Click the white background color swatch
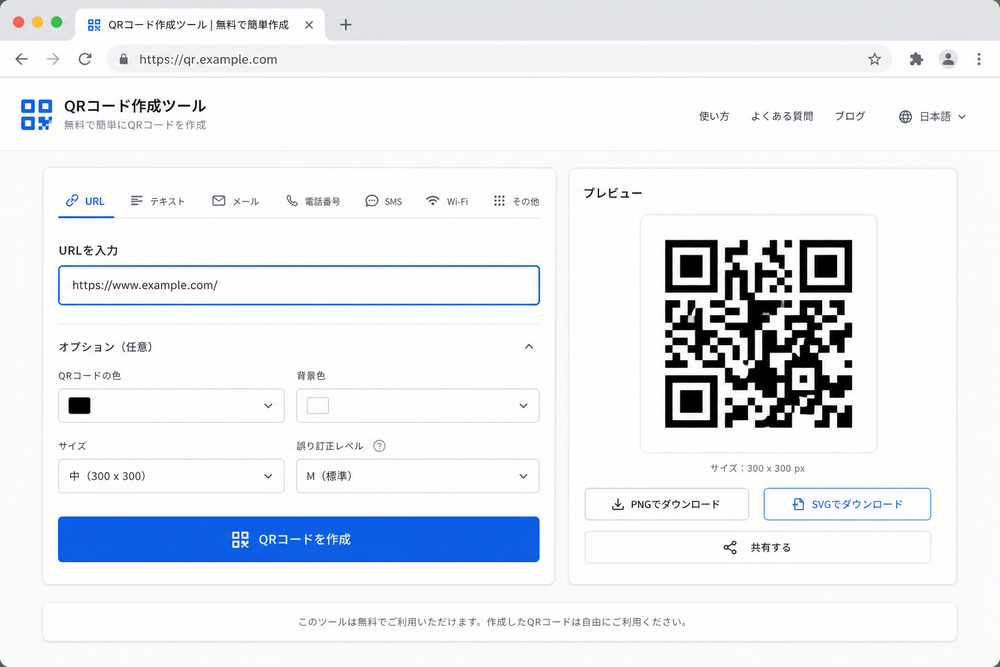 (x=318, y=406)
